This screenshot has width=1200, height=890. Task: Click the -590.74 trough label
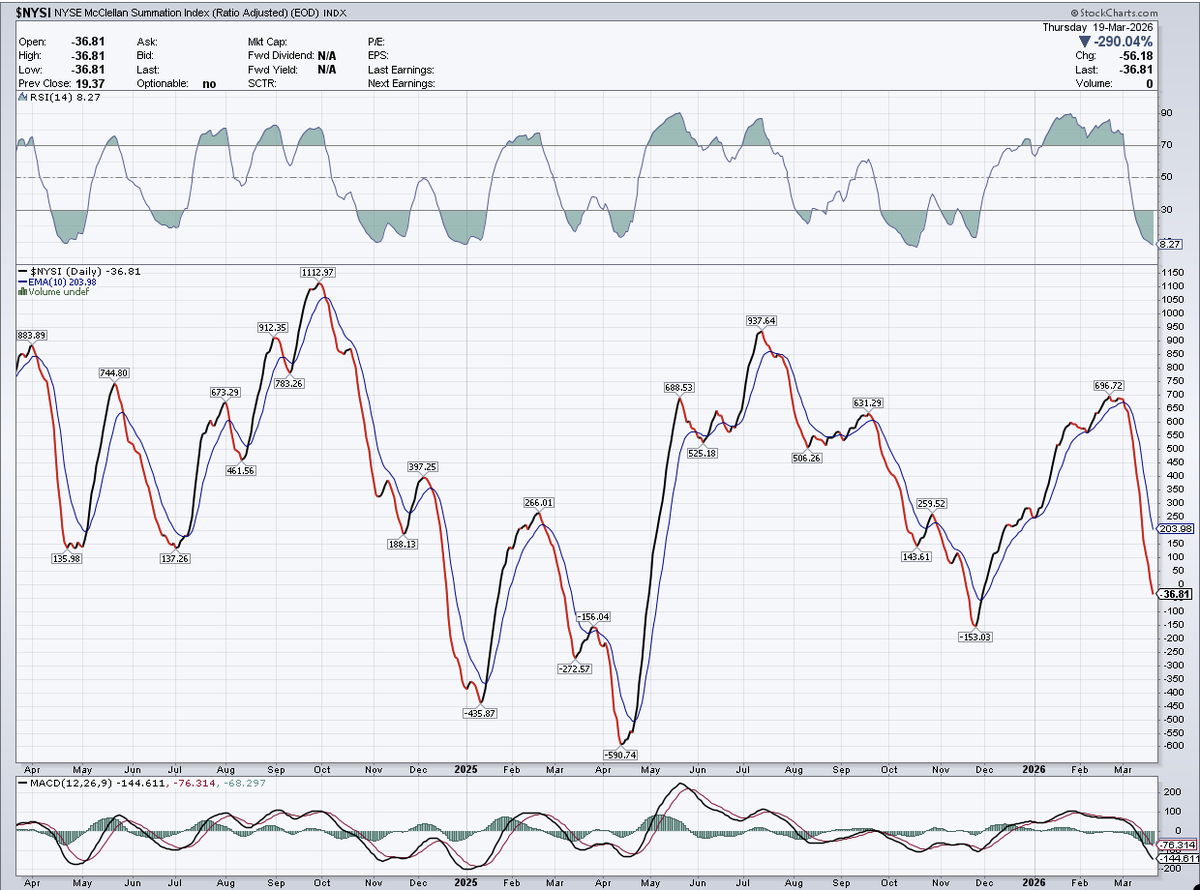[x=620, y=754]
